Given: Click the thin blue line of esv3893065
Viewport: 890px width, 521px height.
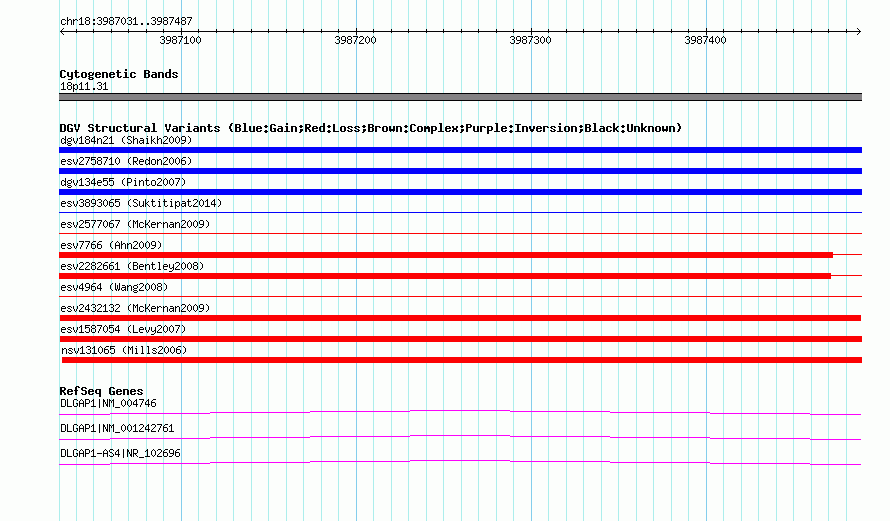Looking at the screenshot, I should tap(460, 212).
